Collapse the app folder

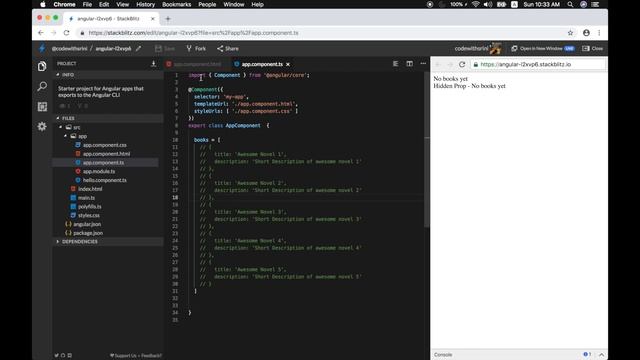(x=65, y=136)
